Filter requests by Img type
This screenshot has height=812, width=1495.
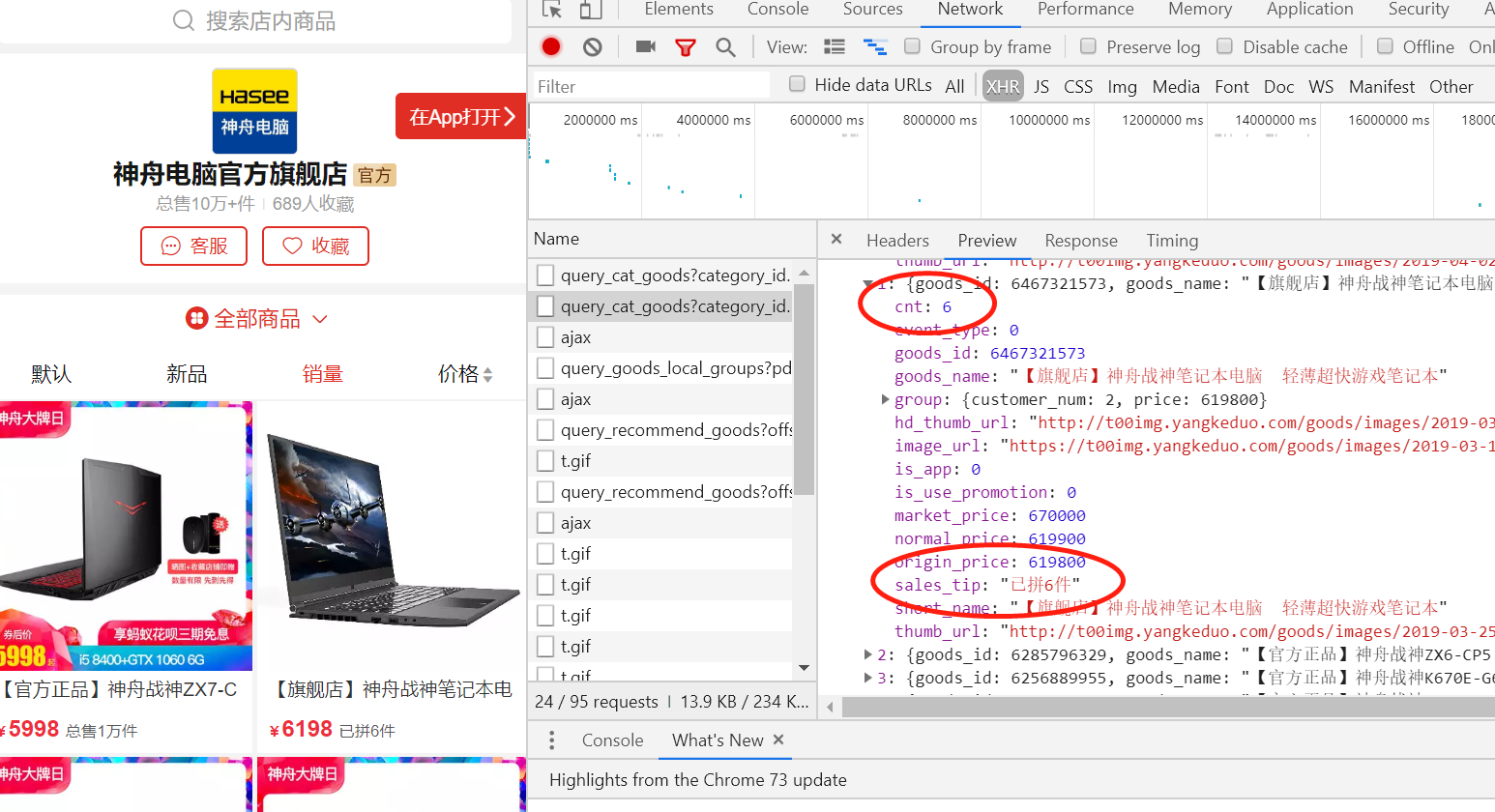click(1122, 86)
